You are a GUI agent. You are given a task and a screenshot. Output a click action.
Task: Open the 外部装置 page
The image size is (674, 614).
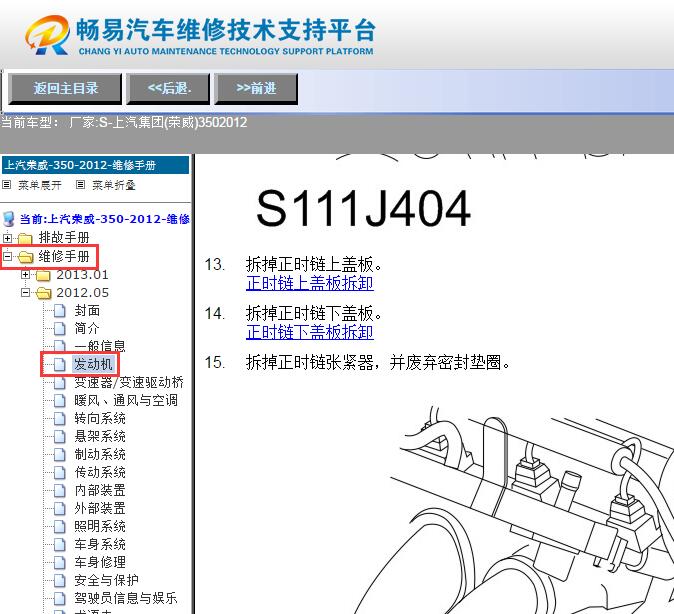tap(100, 509)
